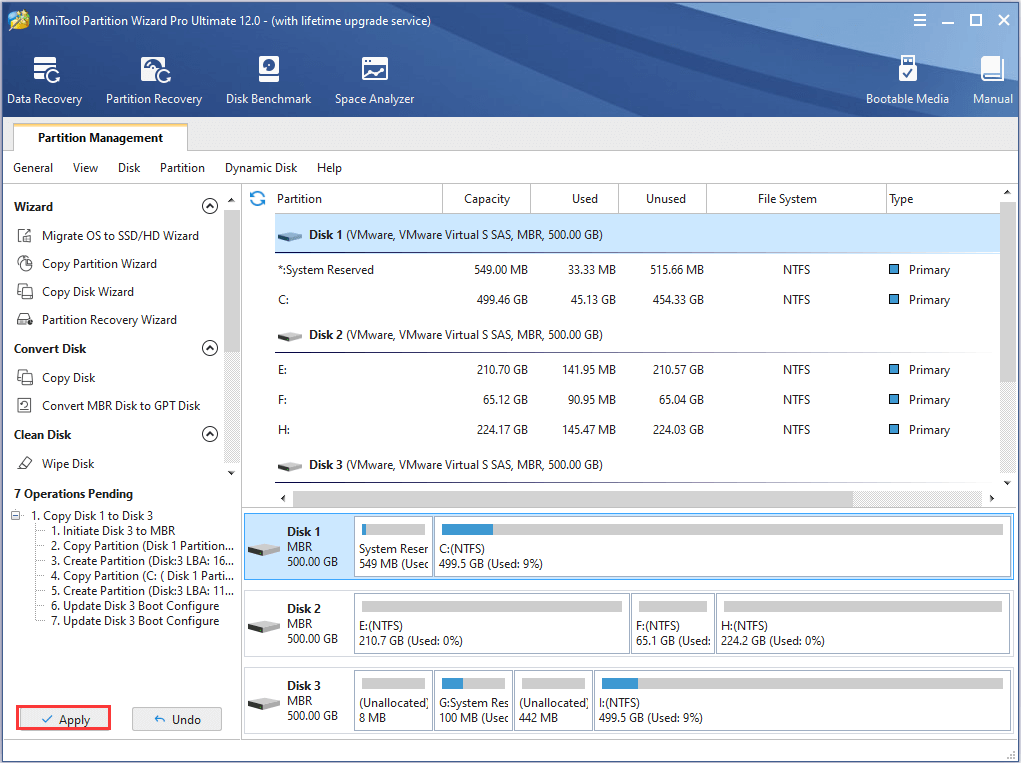Click partition list vertical scrollbar down arrow

(x=1007, y=482)
